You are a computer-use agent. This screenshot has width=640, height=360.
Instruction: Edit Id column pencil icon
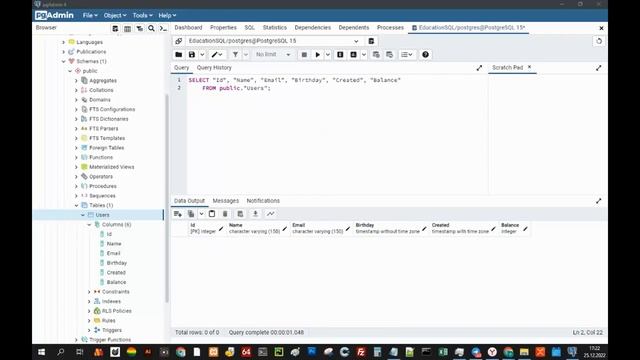[x=221, y=229]
